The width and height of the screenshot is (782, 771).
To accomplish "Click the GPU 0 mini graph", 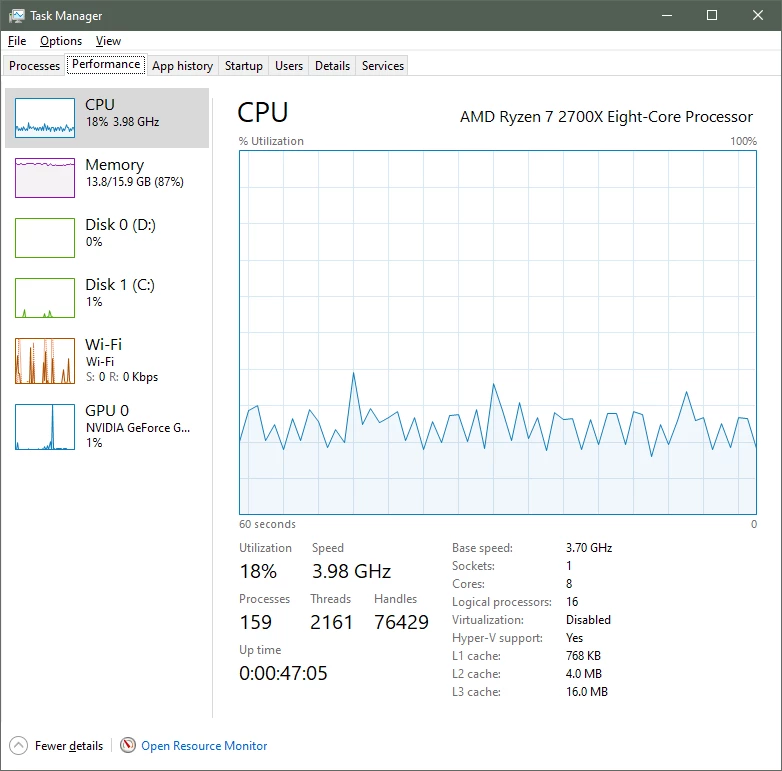I will click(x=45, y=427).
